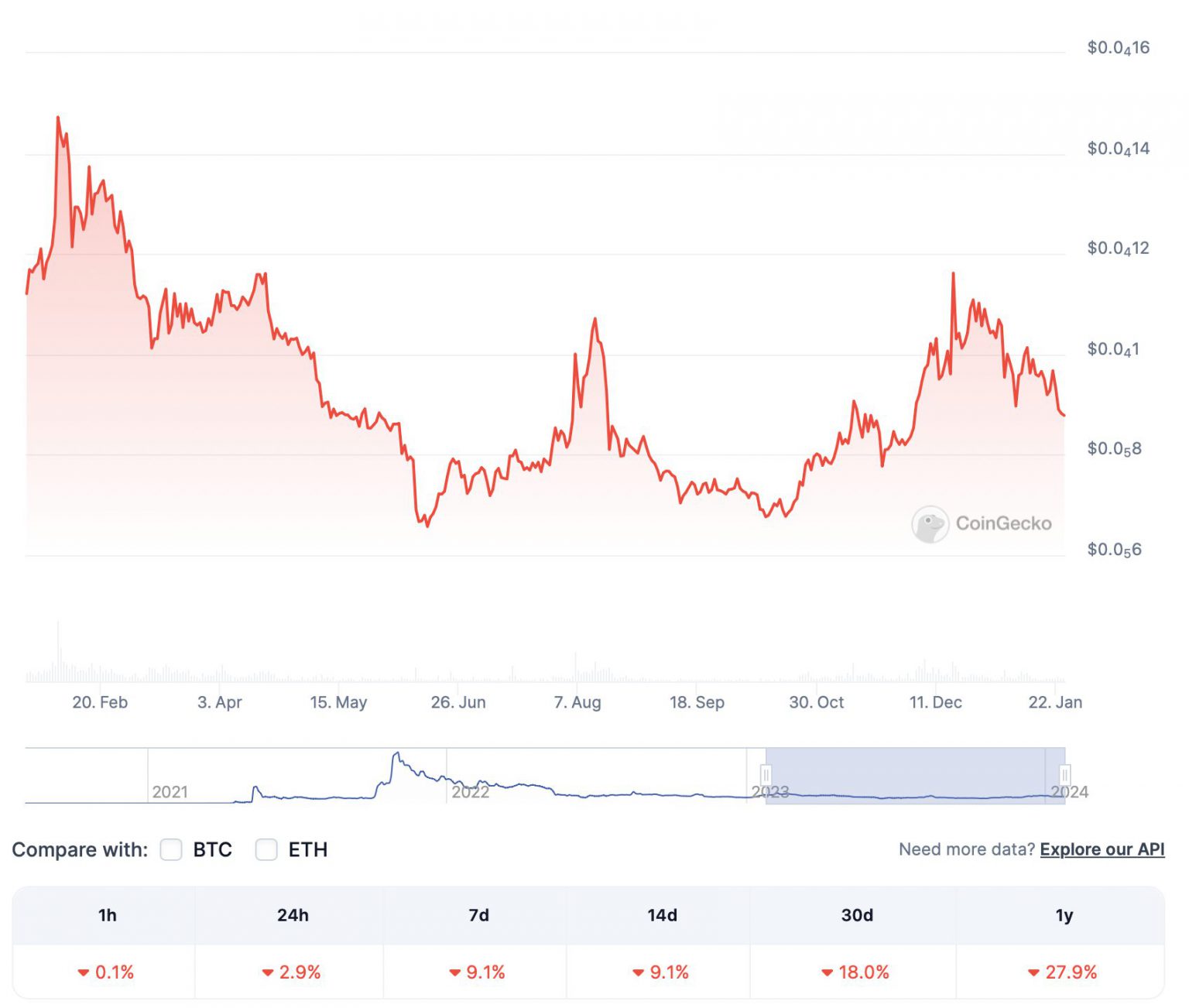Click the right range selector handle

click(x=1065, y=775)
